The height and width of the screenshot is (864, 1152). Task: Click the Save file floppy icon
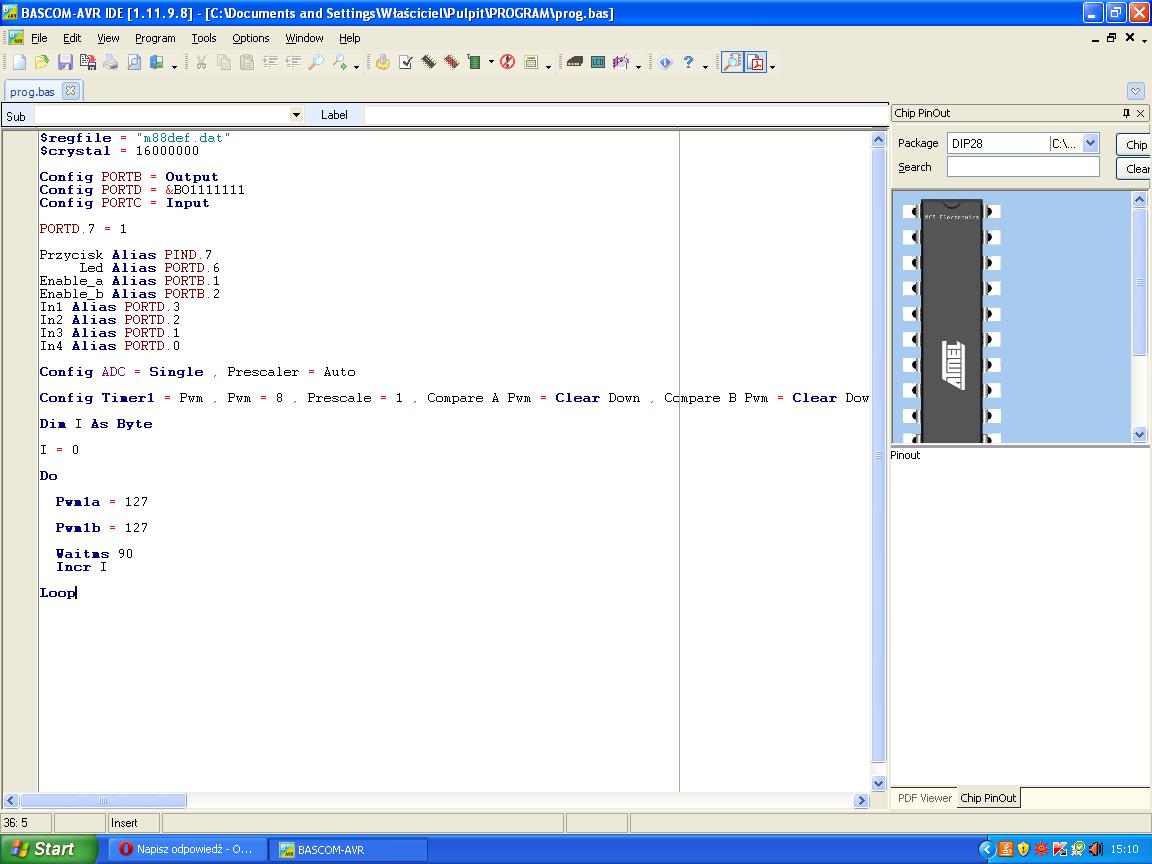pyautogui.click(x=64, y=62)
